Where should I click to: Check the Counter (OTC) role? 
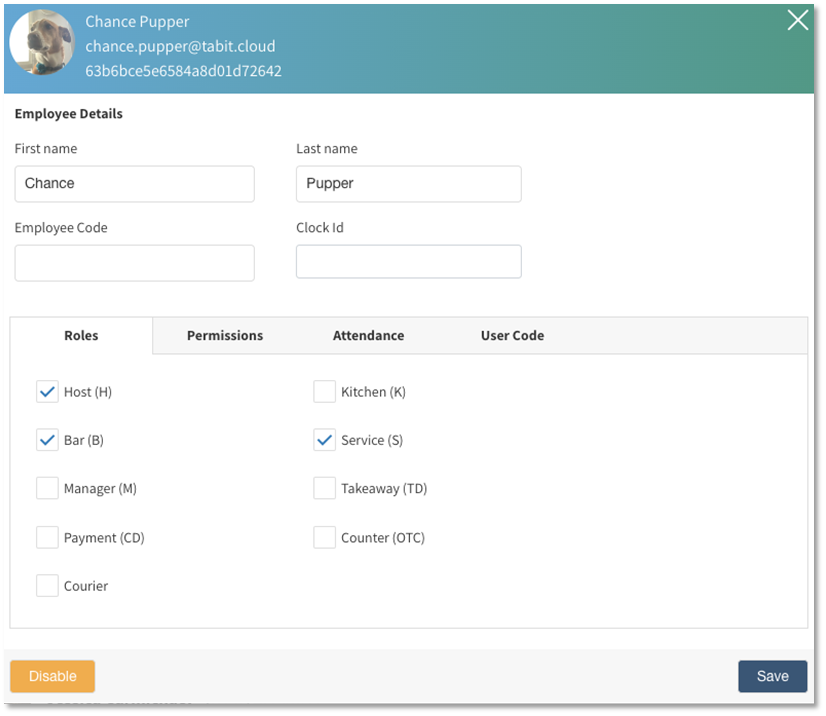coord(324,538)
